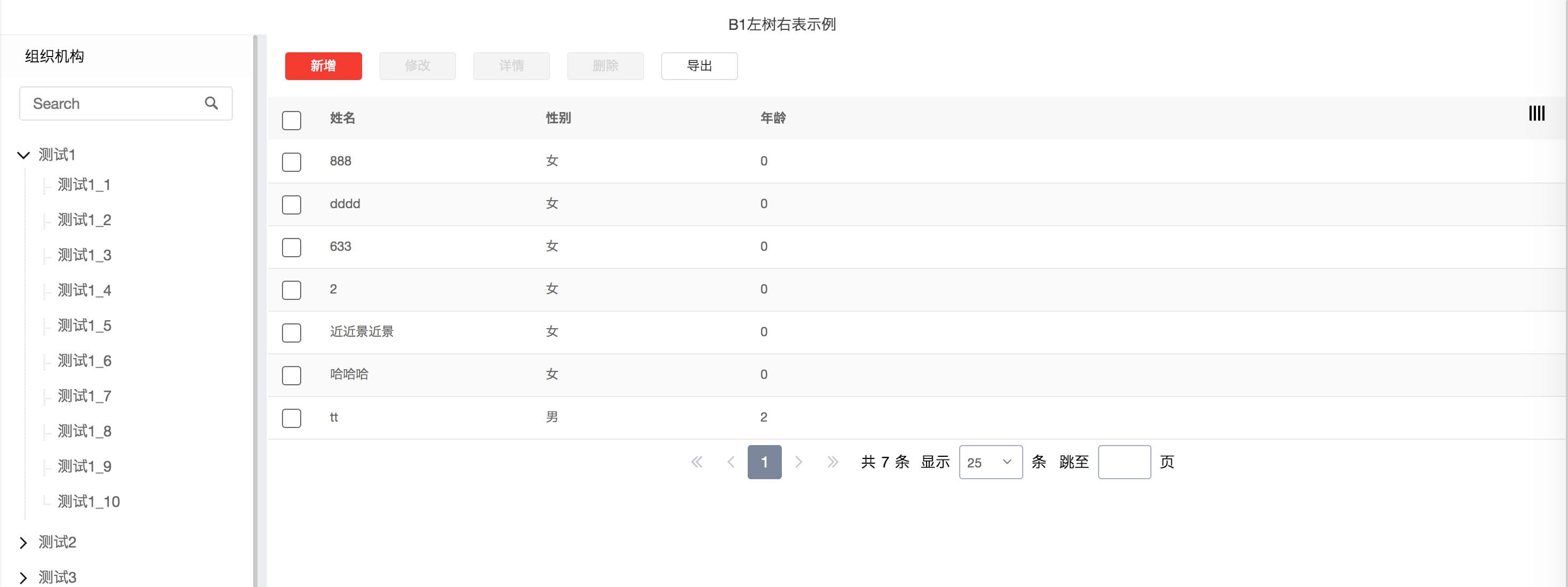
Task: Select tree item 测试1_5
Action: click(84, 326)
